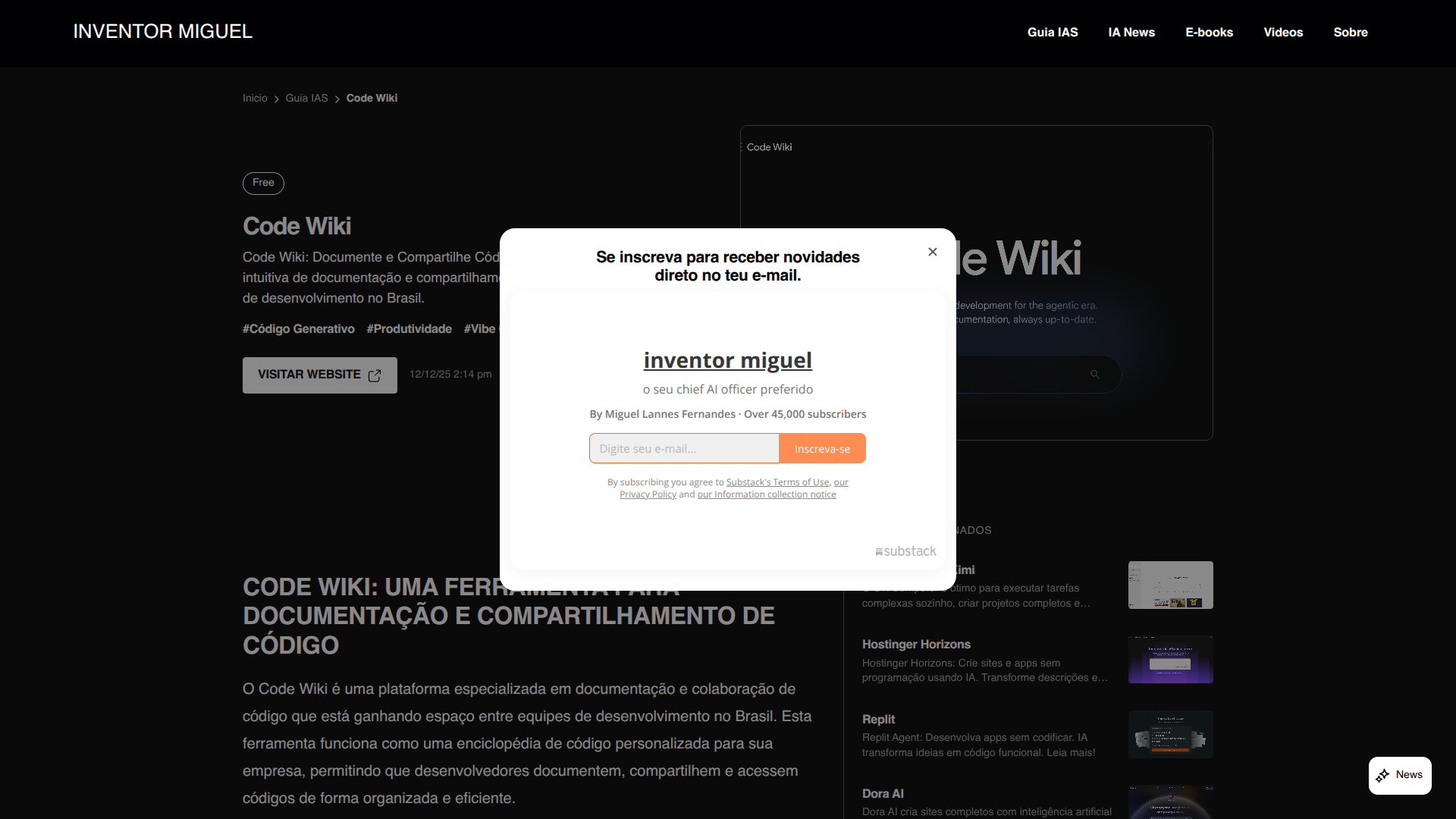Dismiss the subscription popup with the X
Viewport: 1456px width, 819px height.
932,252
